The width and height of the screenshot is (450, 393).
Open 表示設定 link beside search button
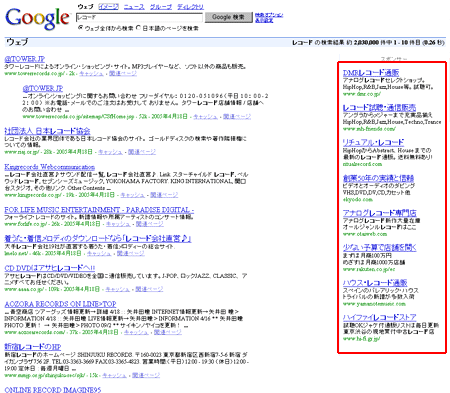tap(264, 20)
